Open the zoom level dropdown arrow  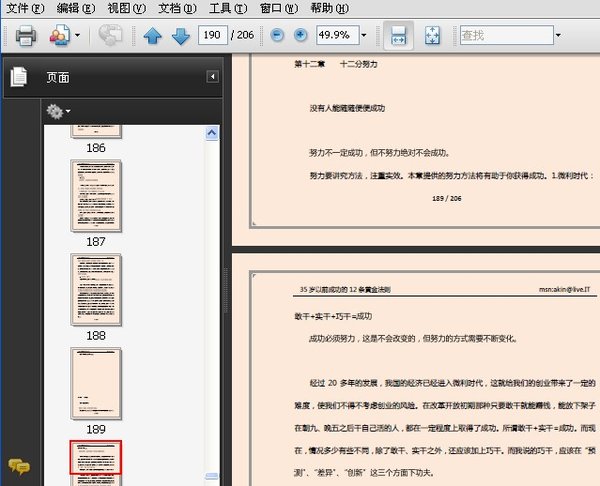coord(364,35)
